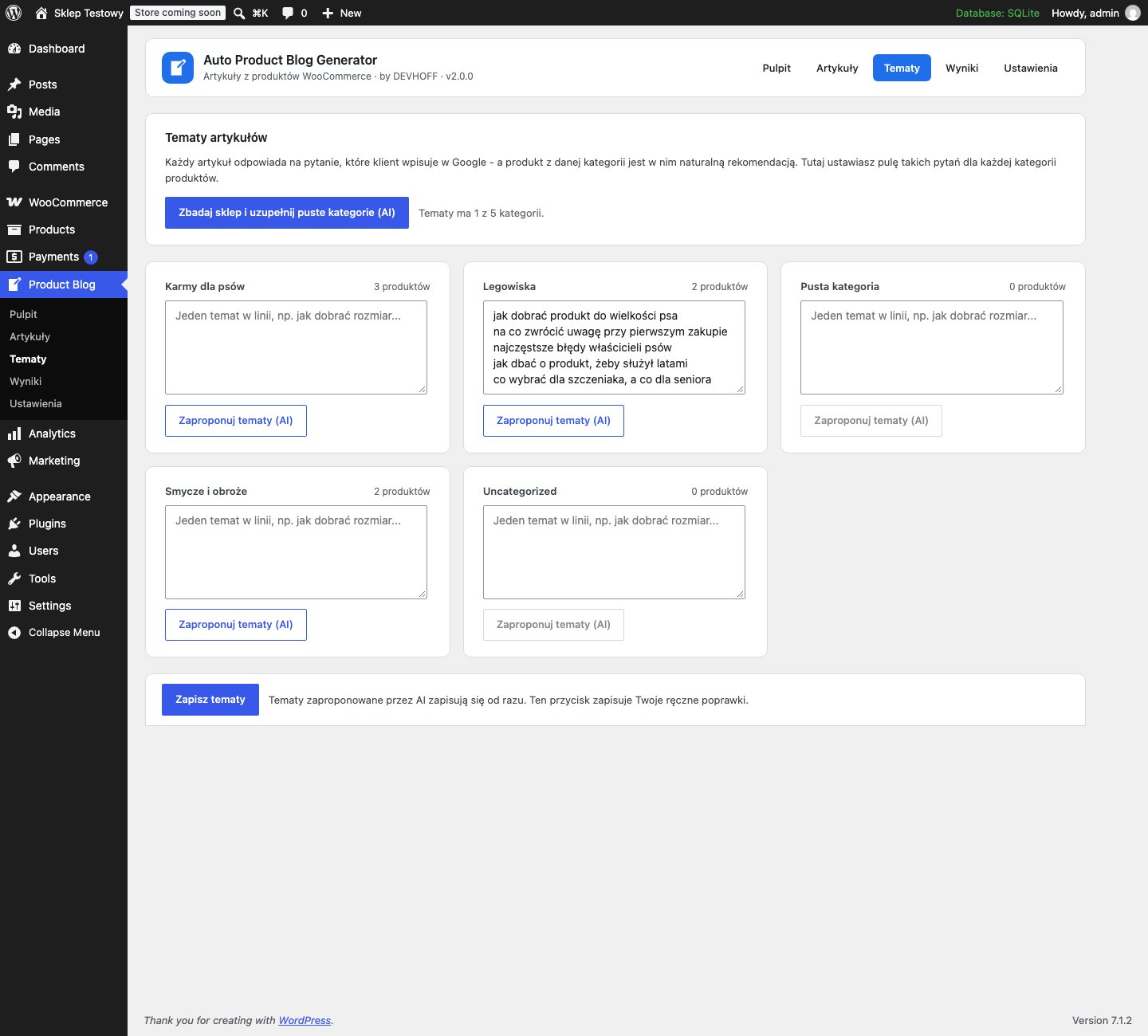Click the Settings sliders icon
Screen dimensions: 1148x1036
pyautogui.click(x=14, y=606)
